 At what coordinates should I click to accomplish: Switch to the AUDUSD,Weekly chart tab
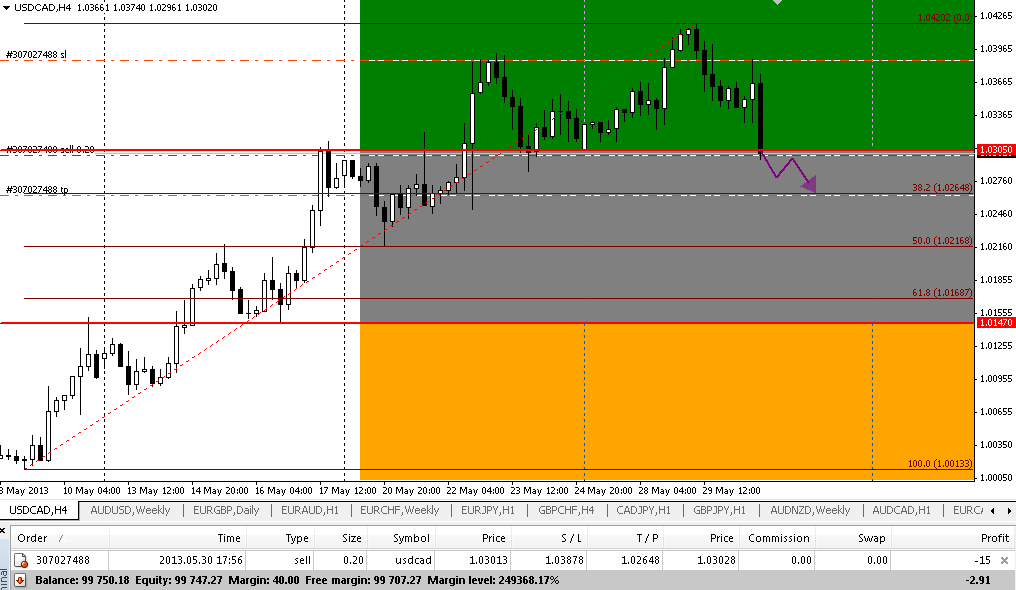pos(130,510)
